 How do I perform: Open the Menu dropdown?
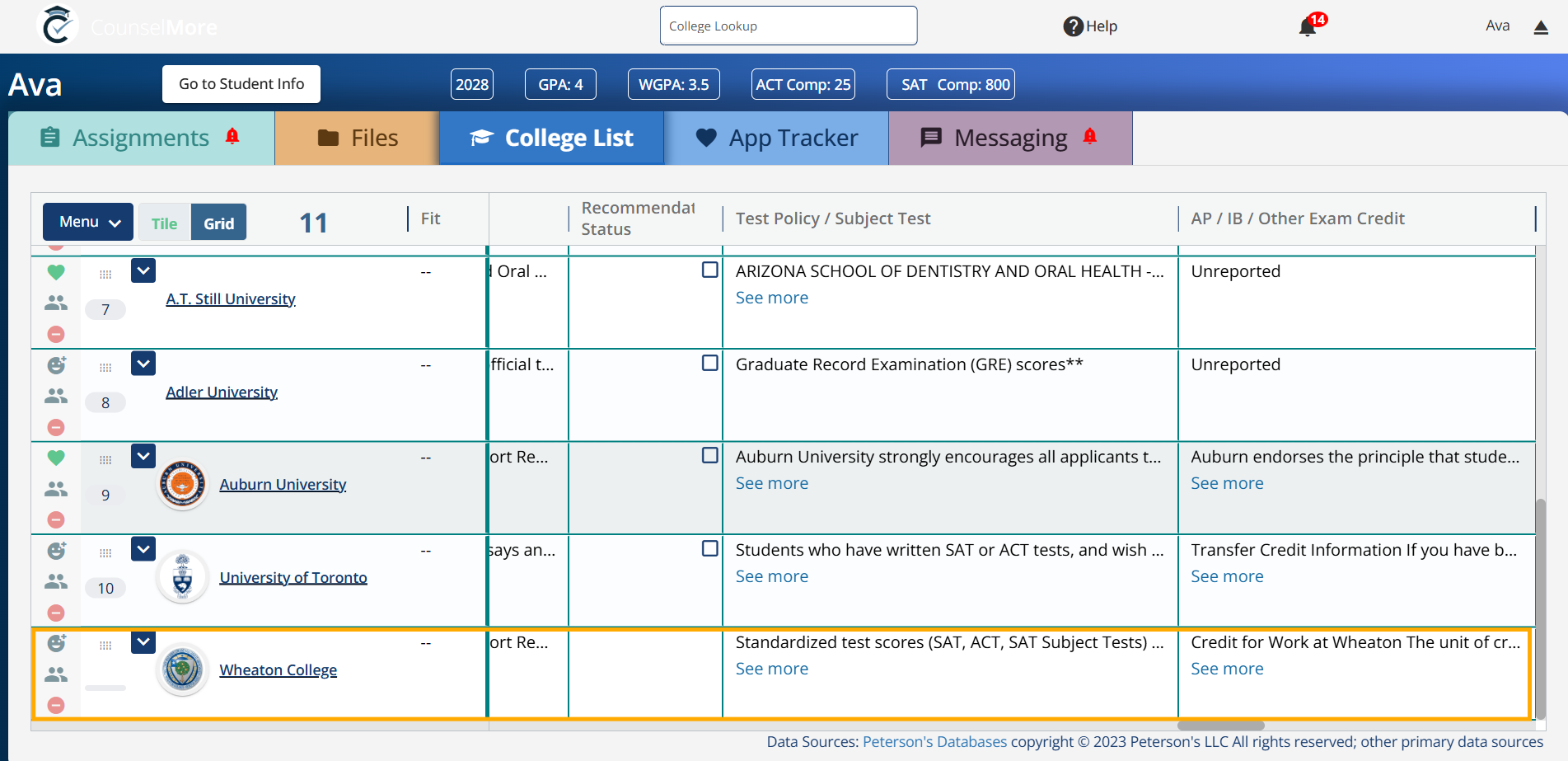coord(88,222)
